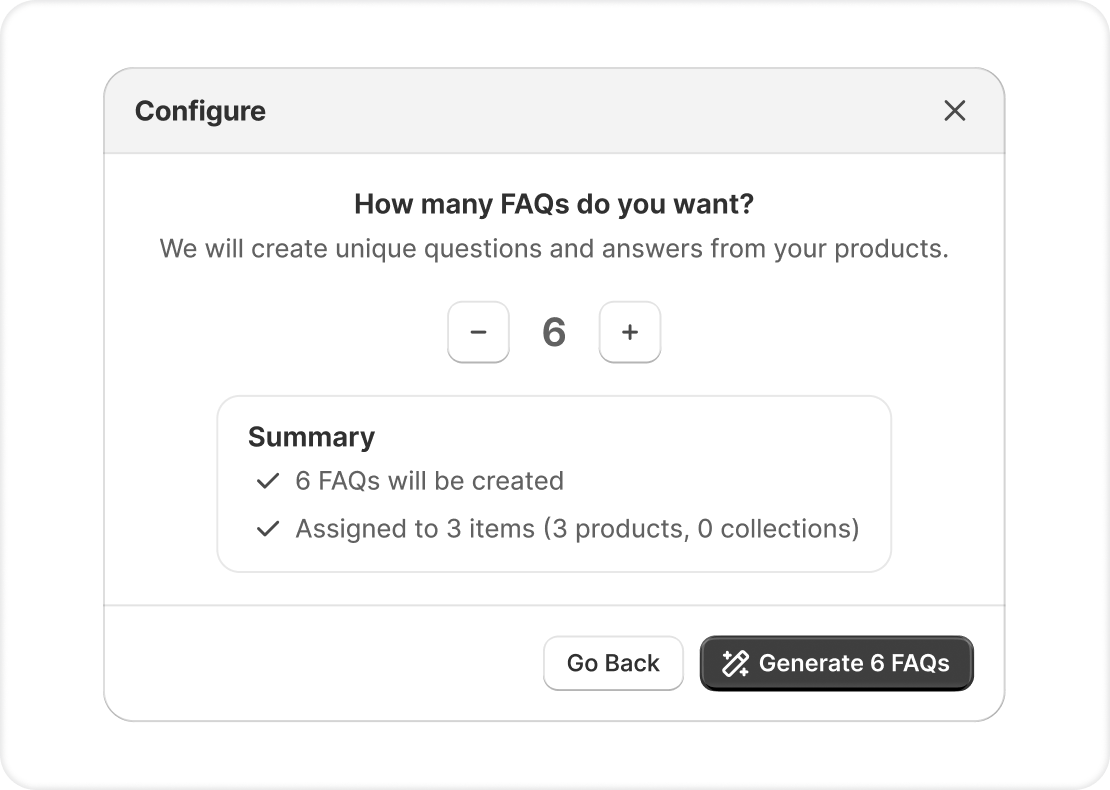Click the Summary heading
Viewport: 1110px width, 790px height.
[311, 437]
